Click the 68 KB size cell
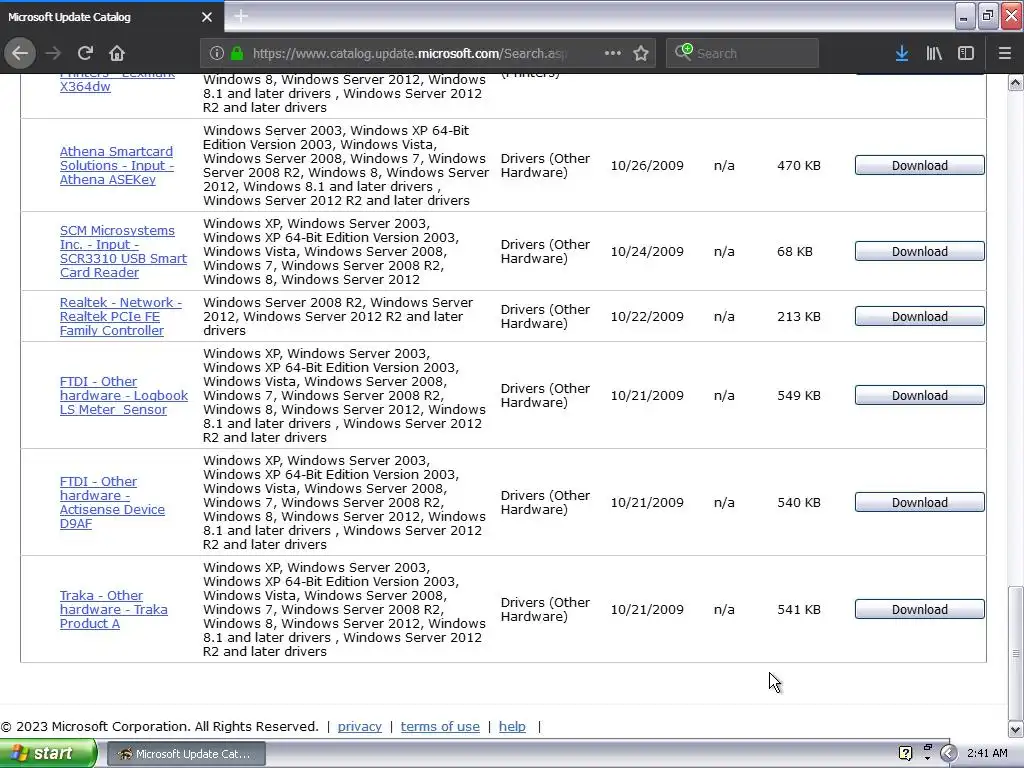 pos(795,251)
